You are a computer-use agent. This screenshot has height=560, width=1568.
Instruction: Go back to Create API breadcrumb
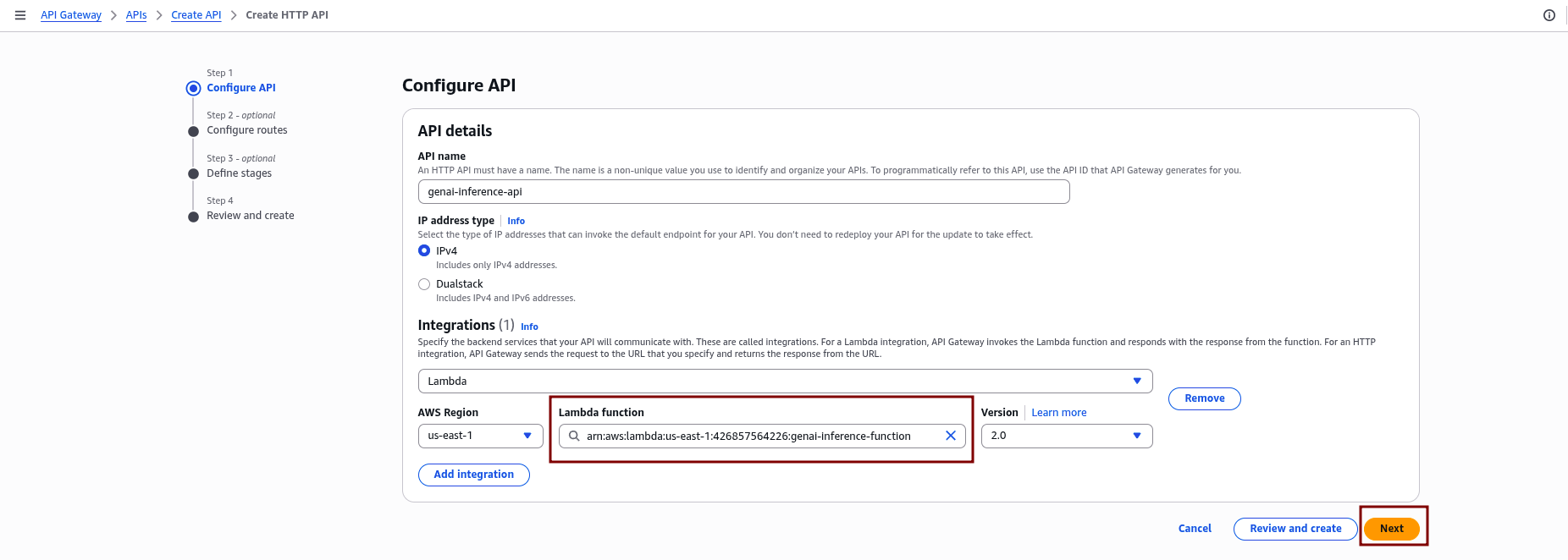click(x=196, y=15)
